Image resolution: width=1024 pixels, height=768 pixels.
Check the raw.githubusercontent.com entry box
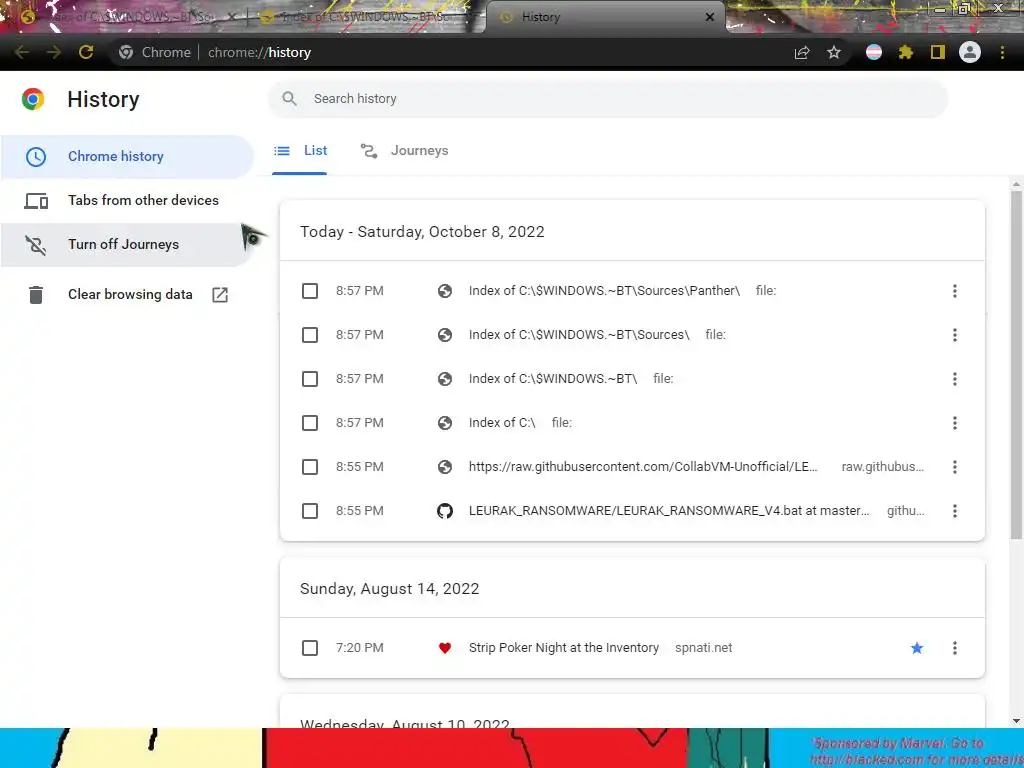pyautogui.click(x=310, y=467)
